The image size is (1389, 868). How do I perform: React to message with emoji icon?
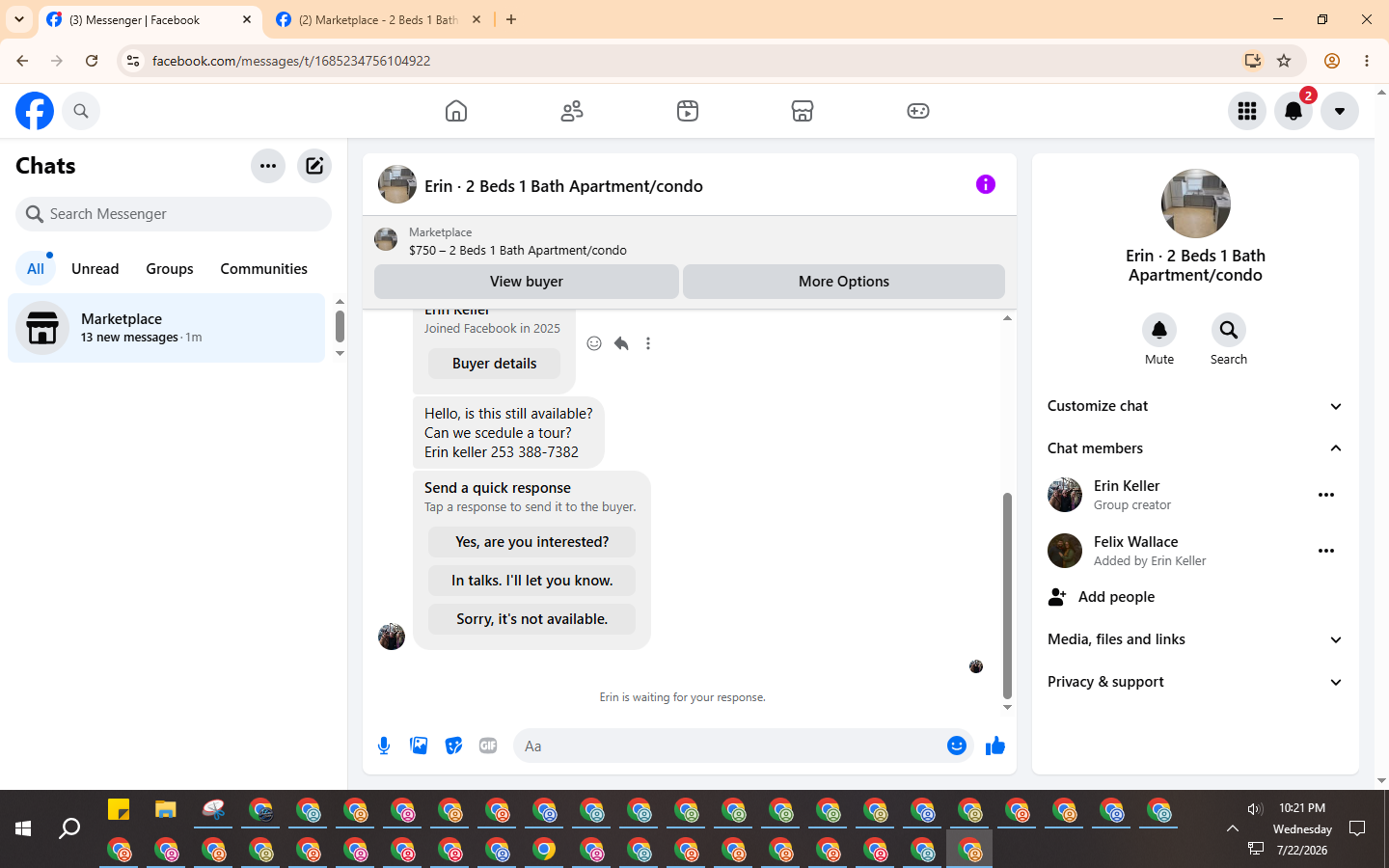click(x=594, y=343)
